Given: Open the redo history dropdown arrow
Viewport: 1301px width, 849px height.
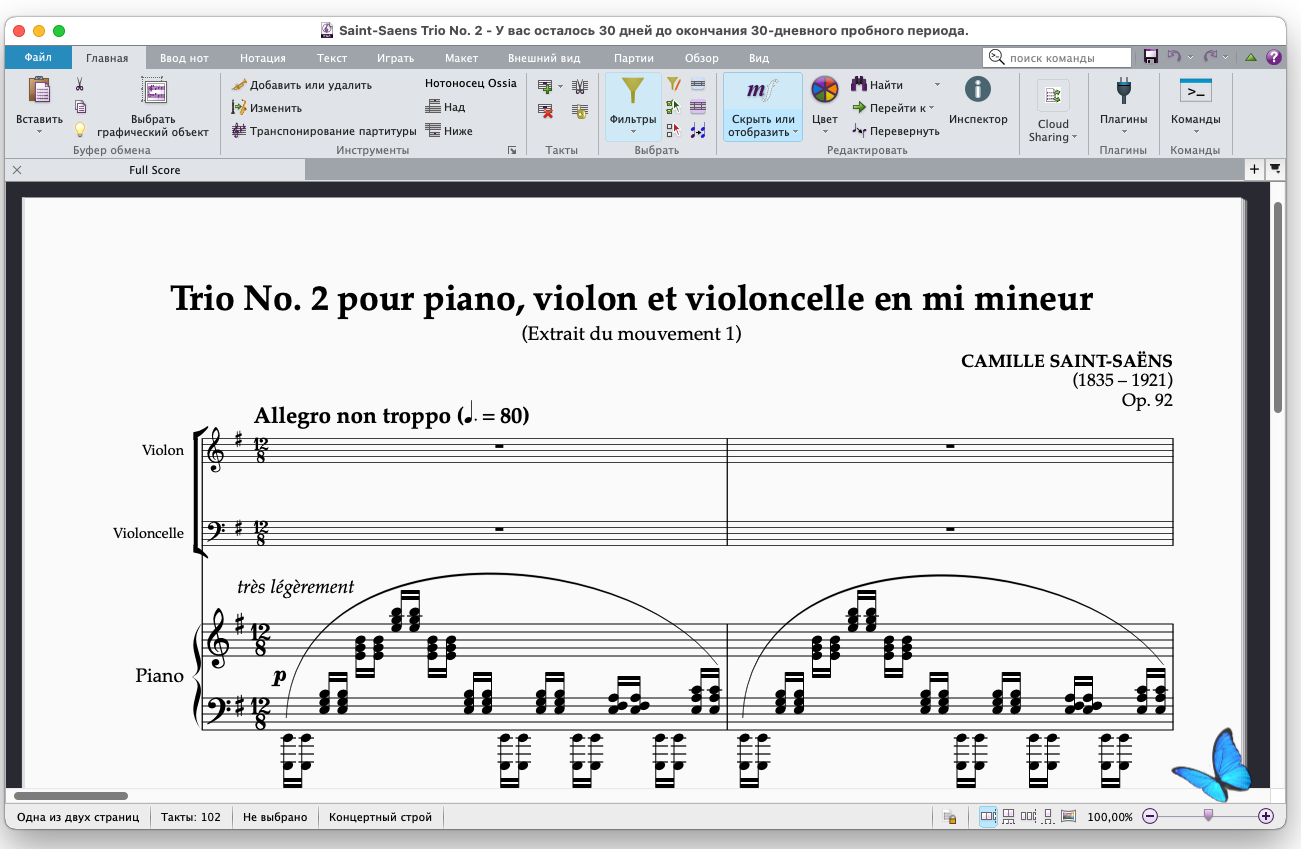Looking at the screenshot, I should point(1226,58).
